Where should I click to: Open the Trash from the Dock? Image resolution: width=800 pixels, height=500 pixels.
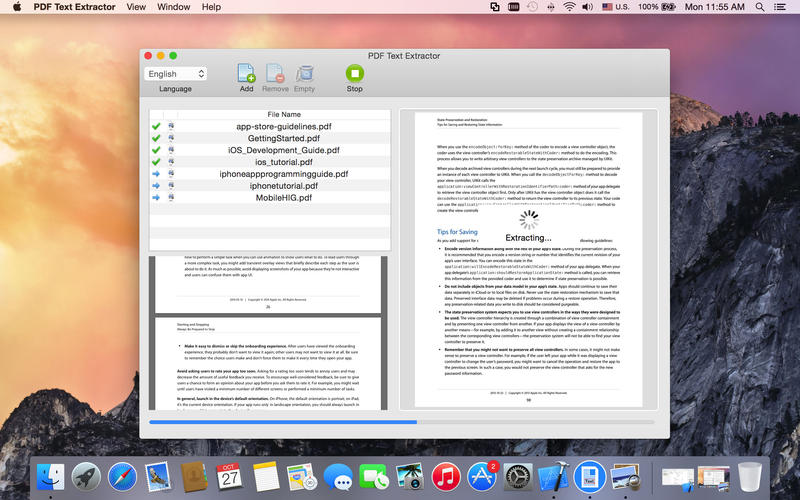click(x=749, y=478)
